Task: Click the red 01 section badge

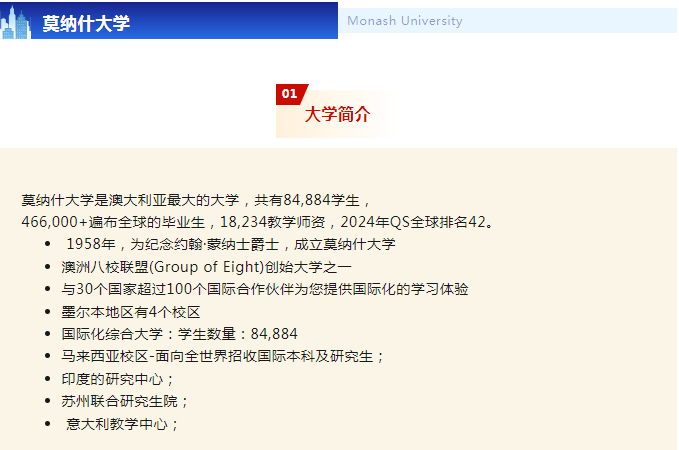Action: pos(290,94)
